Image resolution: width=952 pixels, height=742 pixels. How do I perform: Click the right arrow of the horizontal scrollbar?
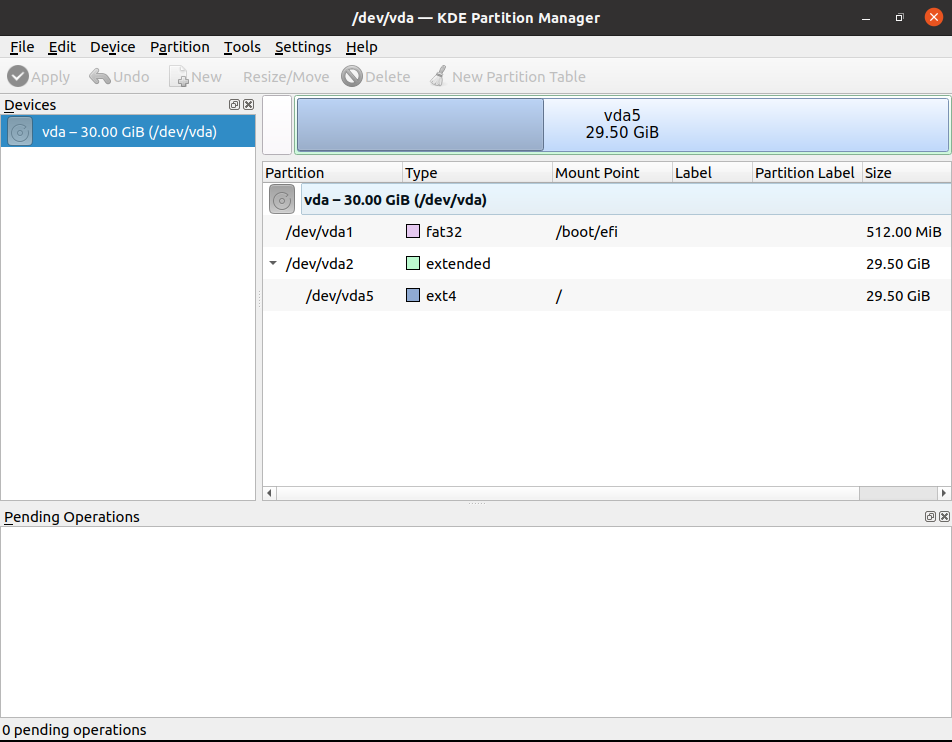click(944, 493)
